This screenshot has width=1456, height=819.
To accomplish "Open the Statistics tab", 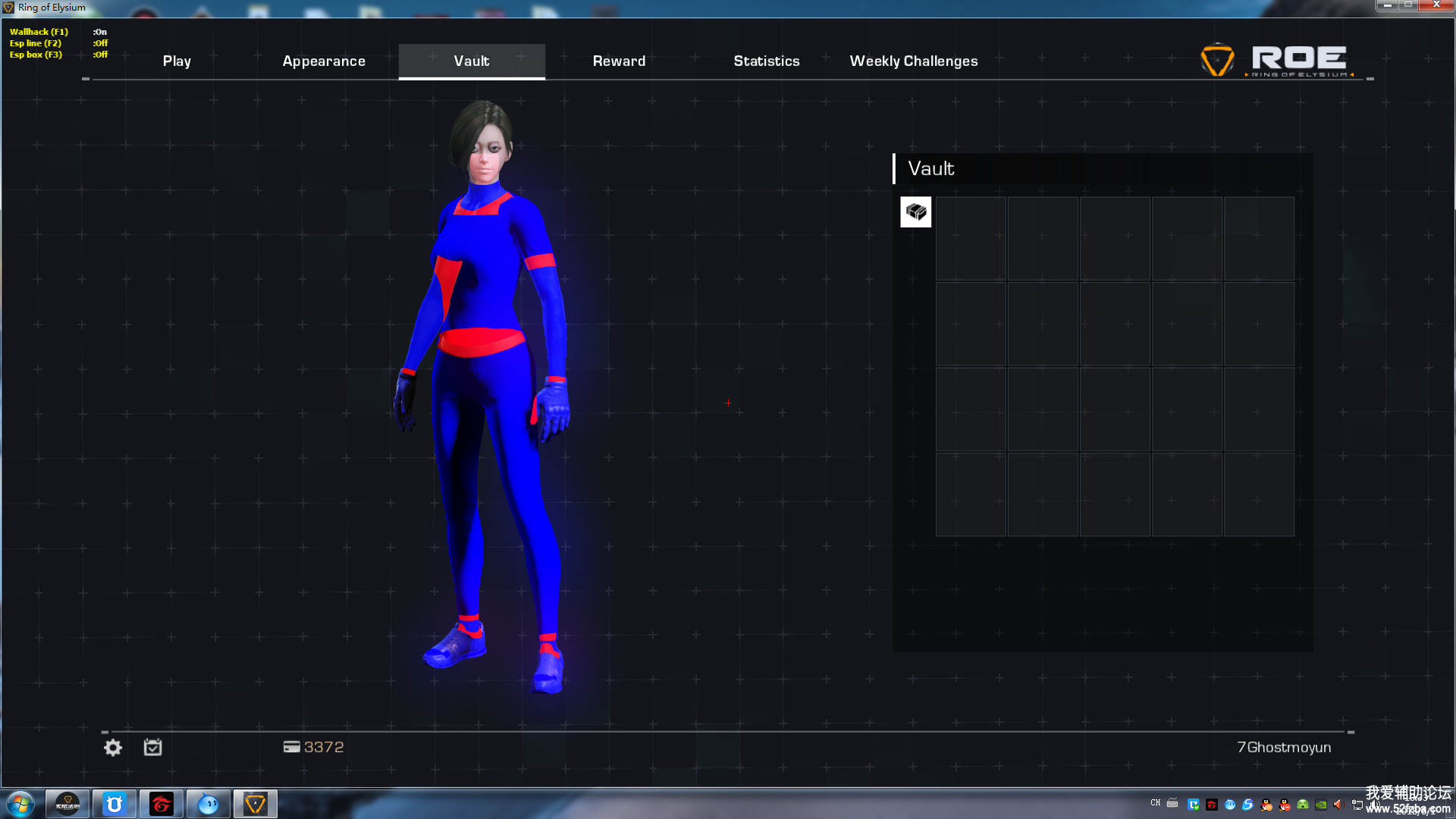I will coord(766,61).
